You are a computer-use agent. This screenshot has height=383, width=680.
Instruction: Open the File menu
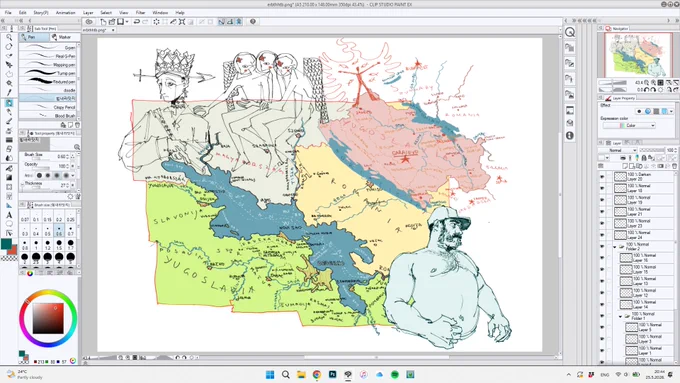pyautogui.click(x=8, y=13)
